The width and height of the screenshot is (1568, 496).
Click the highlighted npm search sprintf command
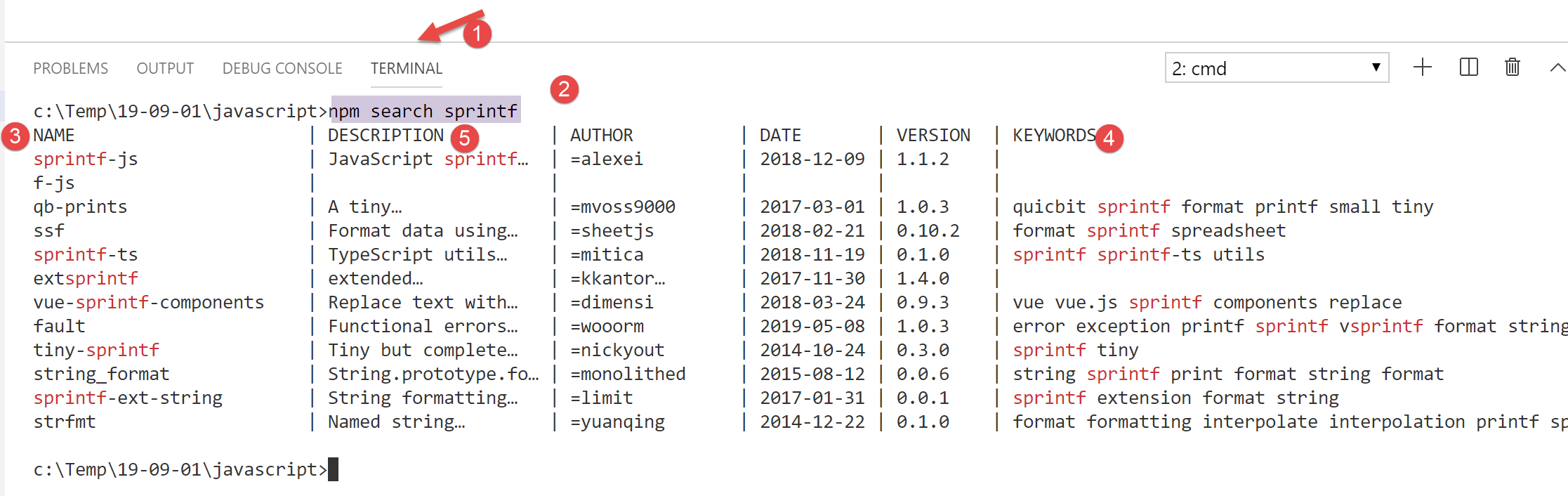click(426, 111)
